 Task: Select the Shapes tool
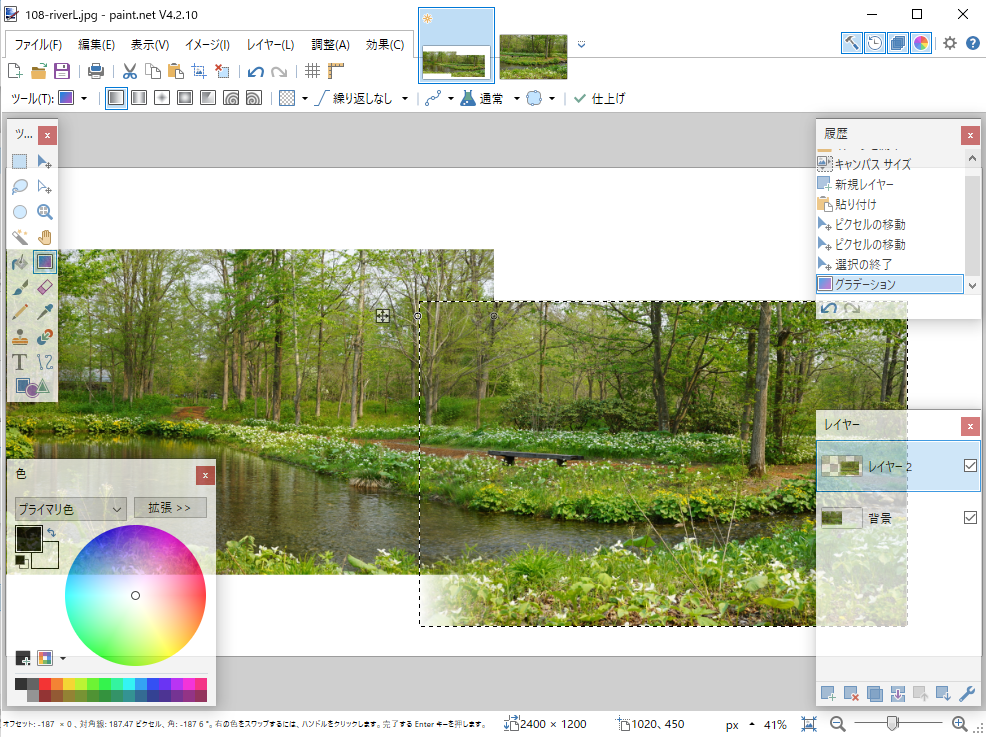tap(31, 387)
